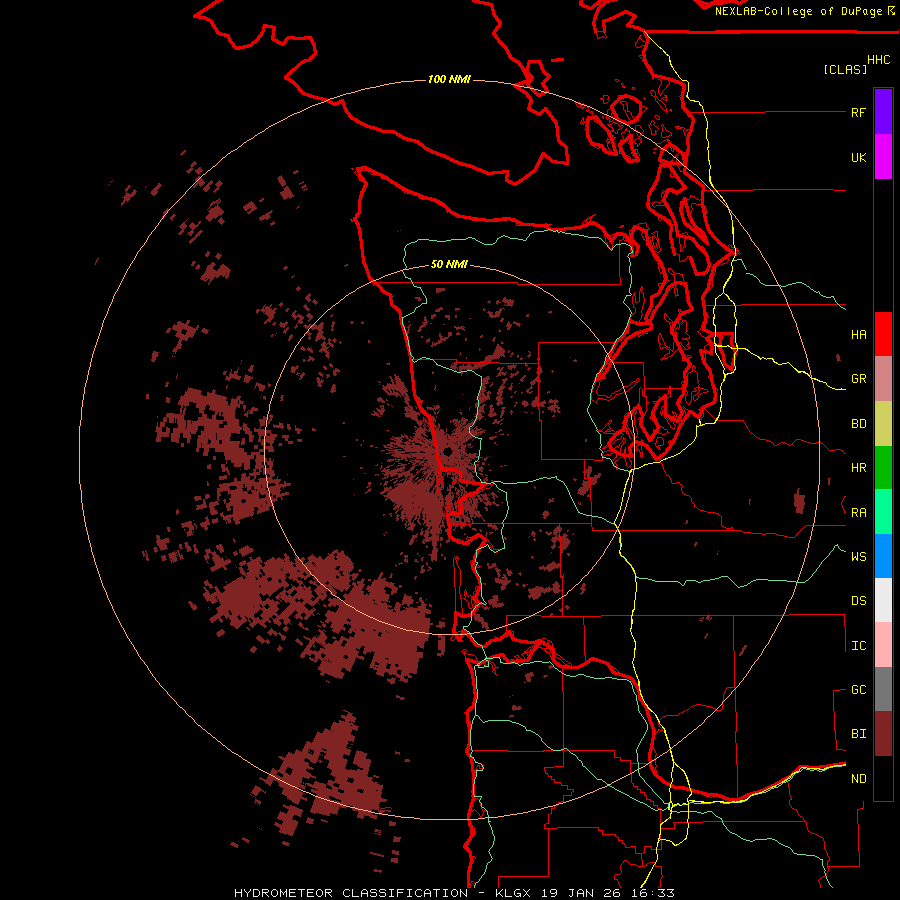Click the HA legend label
The image size is (900, 900).
point(858,334)
